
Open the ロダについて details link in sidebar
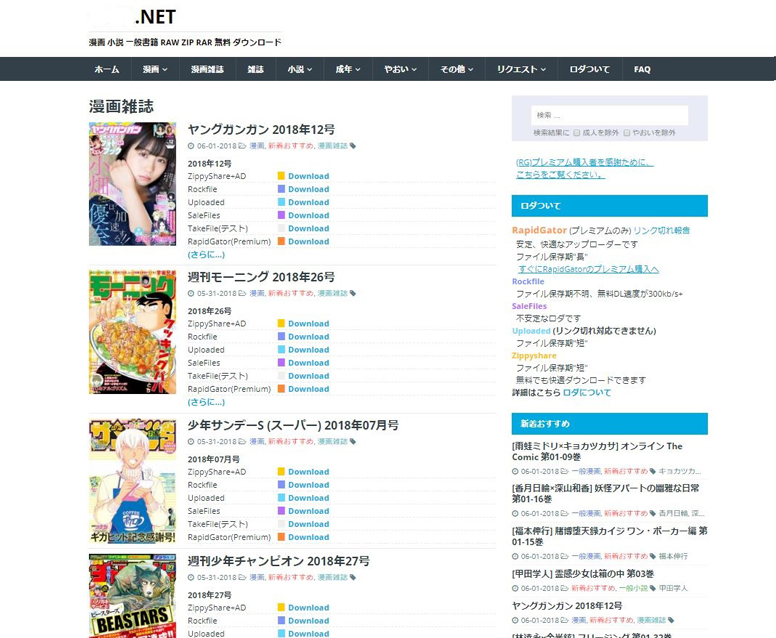coord(587,393)
